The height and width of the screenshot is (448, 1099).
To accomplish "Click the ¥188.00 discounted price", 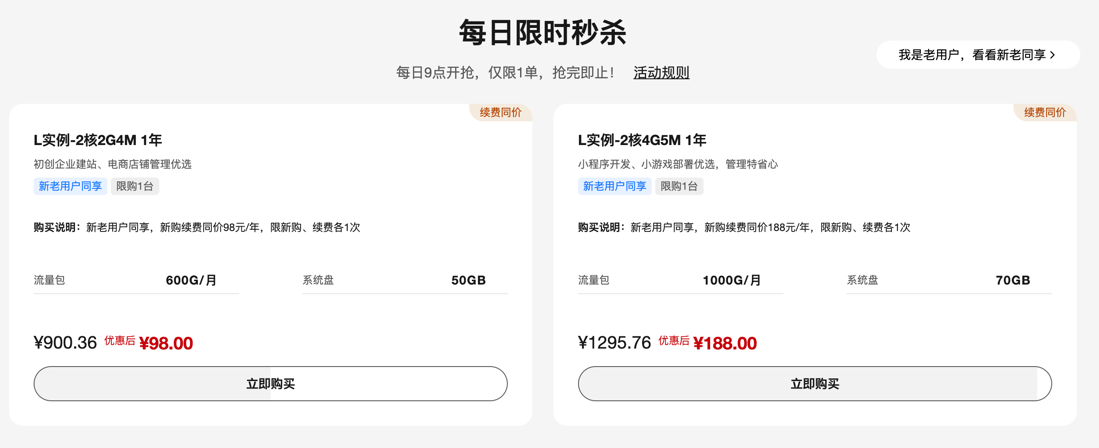I will 725,343.
